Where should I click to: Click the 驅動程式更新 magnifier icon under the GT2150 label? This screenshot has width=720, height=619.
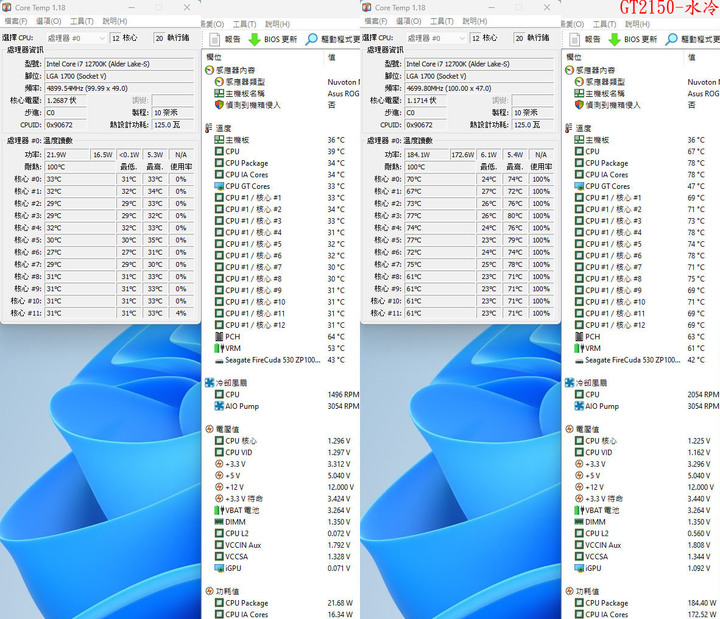[x=672, y=39]
